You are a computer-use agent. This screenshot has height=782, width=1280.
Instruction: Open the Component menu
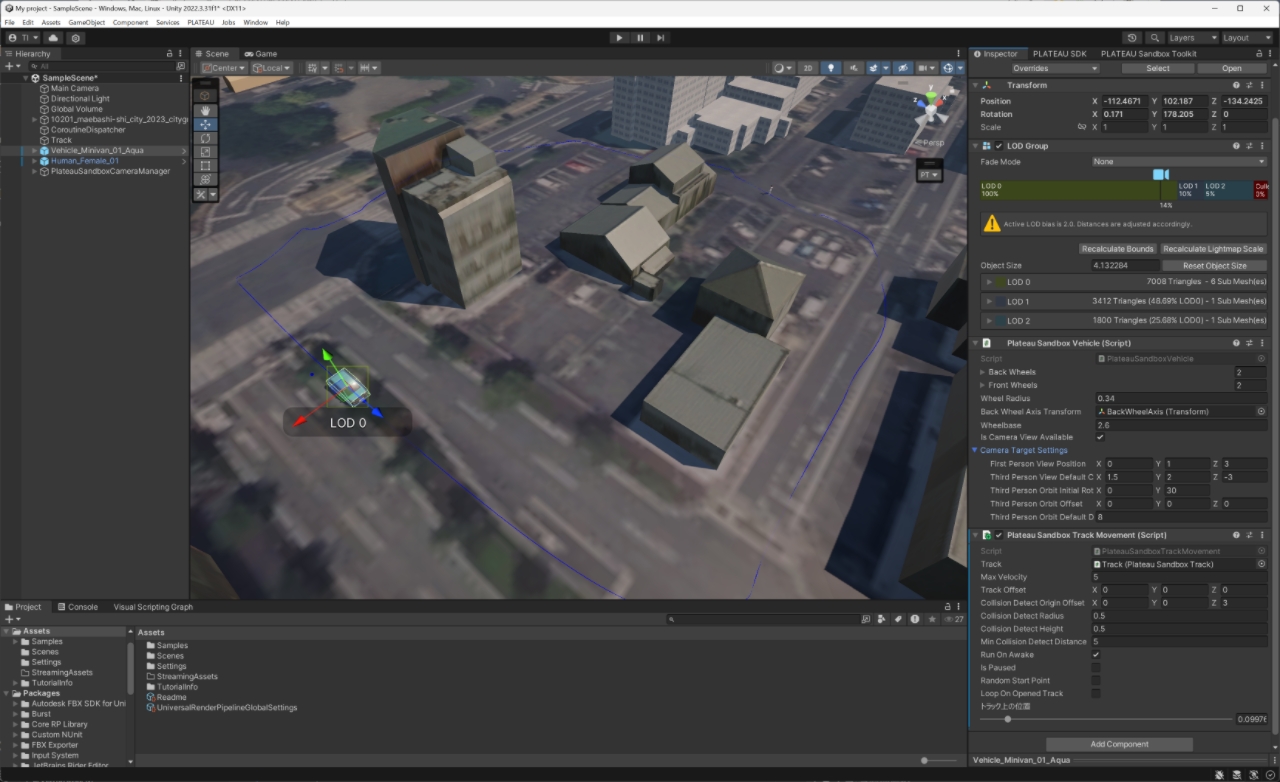pos(130,22)
